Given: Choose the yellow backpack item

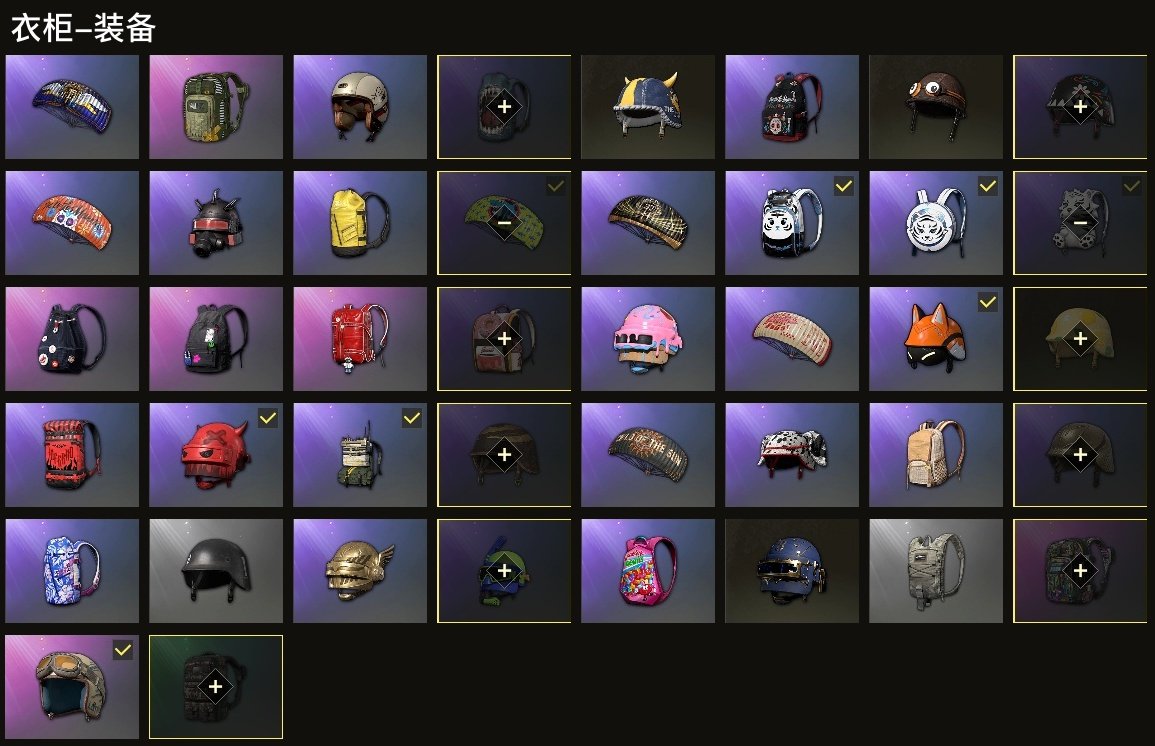Looking at the screenshot, I should [359, 222].
